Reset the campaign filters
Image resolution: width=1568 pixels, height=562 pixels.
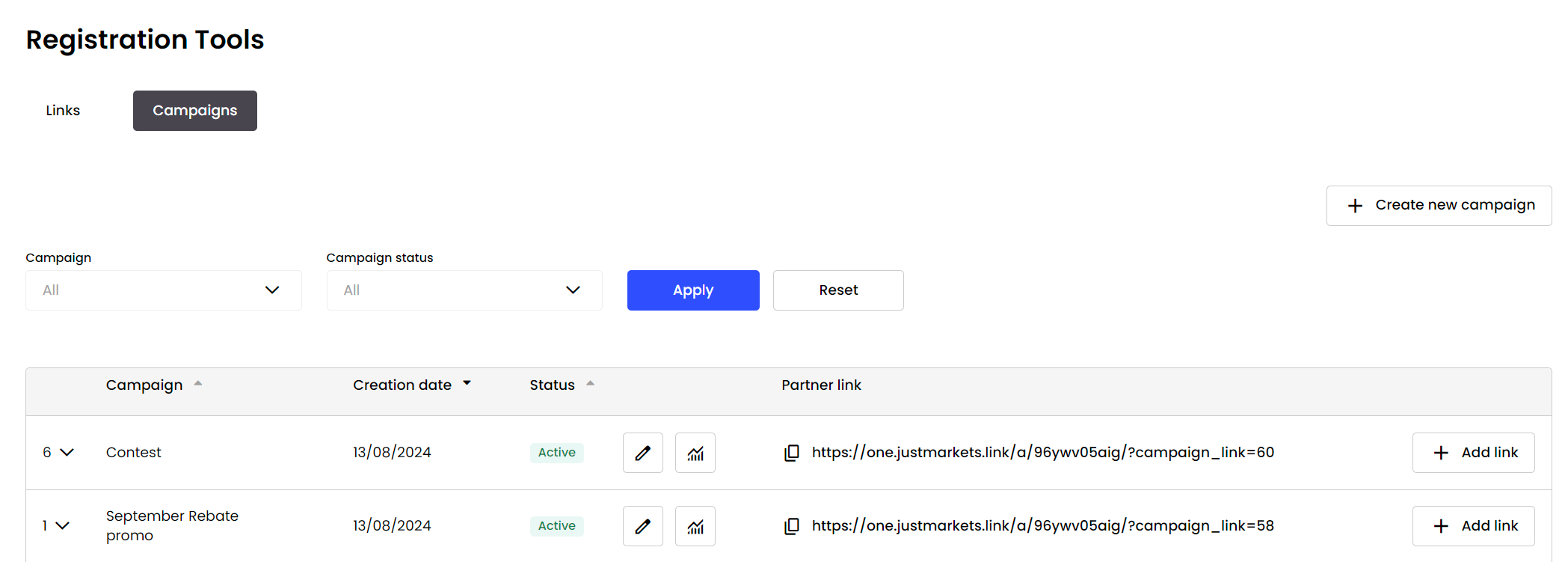(x=837, y=290)
